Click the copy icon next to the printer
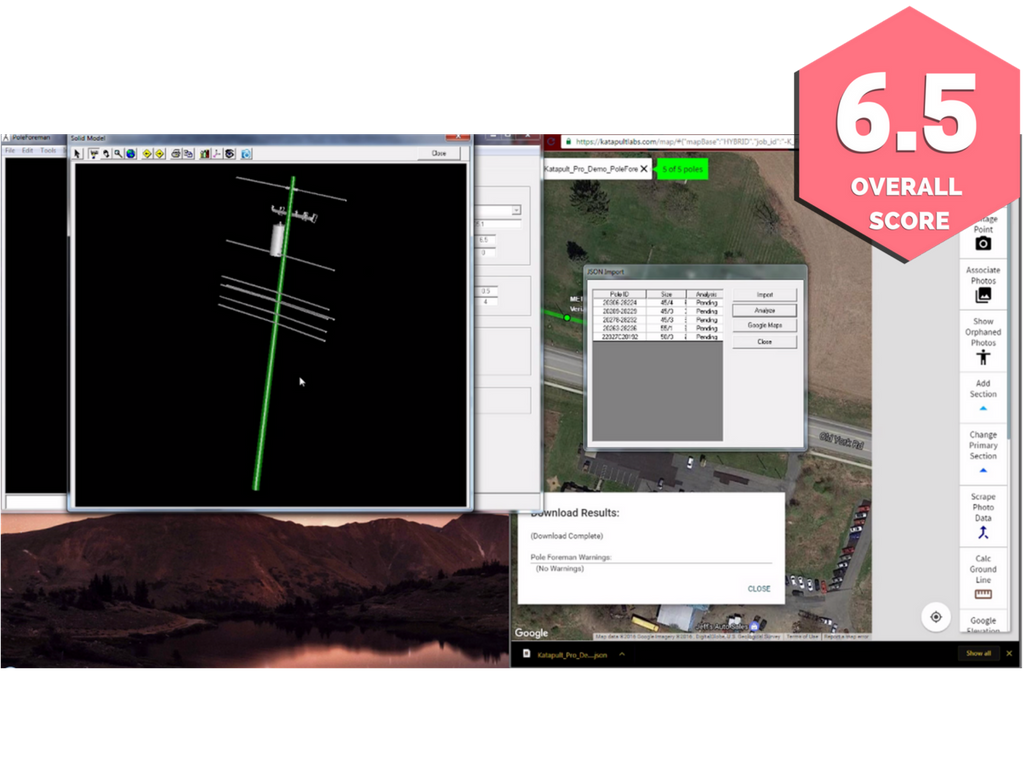The height and width of the screenshot is (768, 1024). pyautogui.click(x=188, y=154)
